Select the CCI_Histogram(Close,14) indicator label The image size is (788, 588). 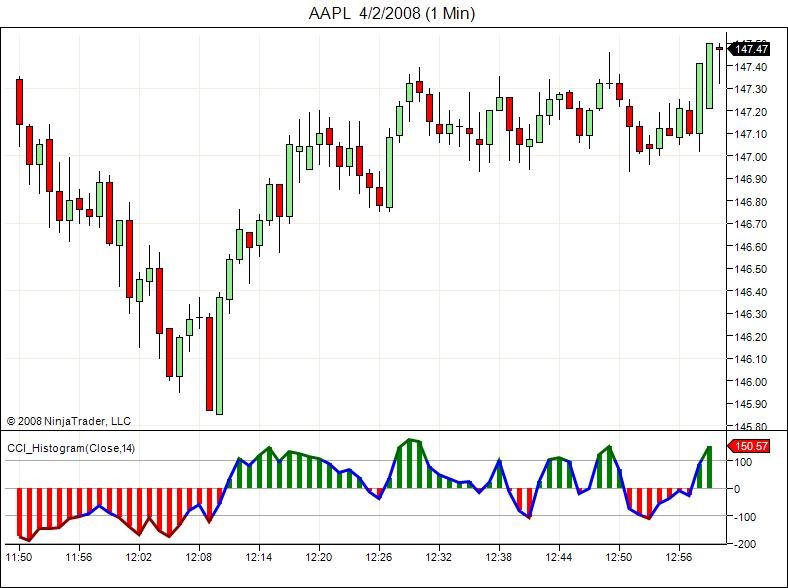click(71, 448)
